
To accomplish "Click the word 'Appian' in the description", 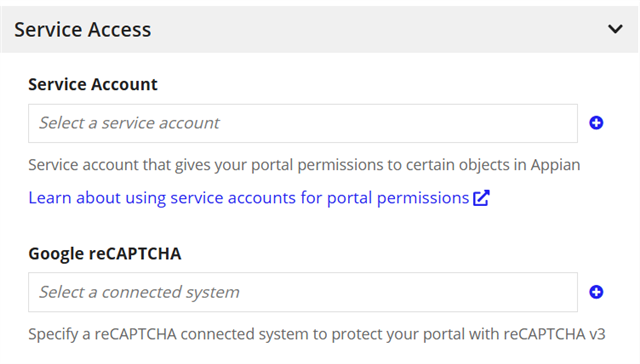I will click(x=555, y=165).
